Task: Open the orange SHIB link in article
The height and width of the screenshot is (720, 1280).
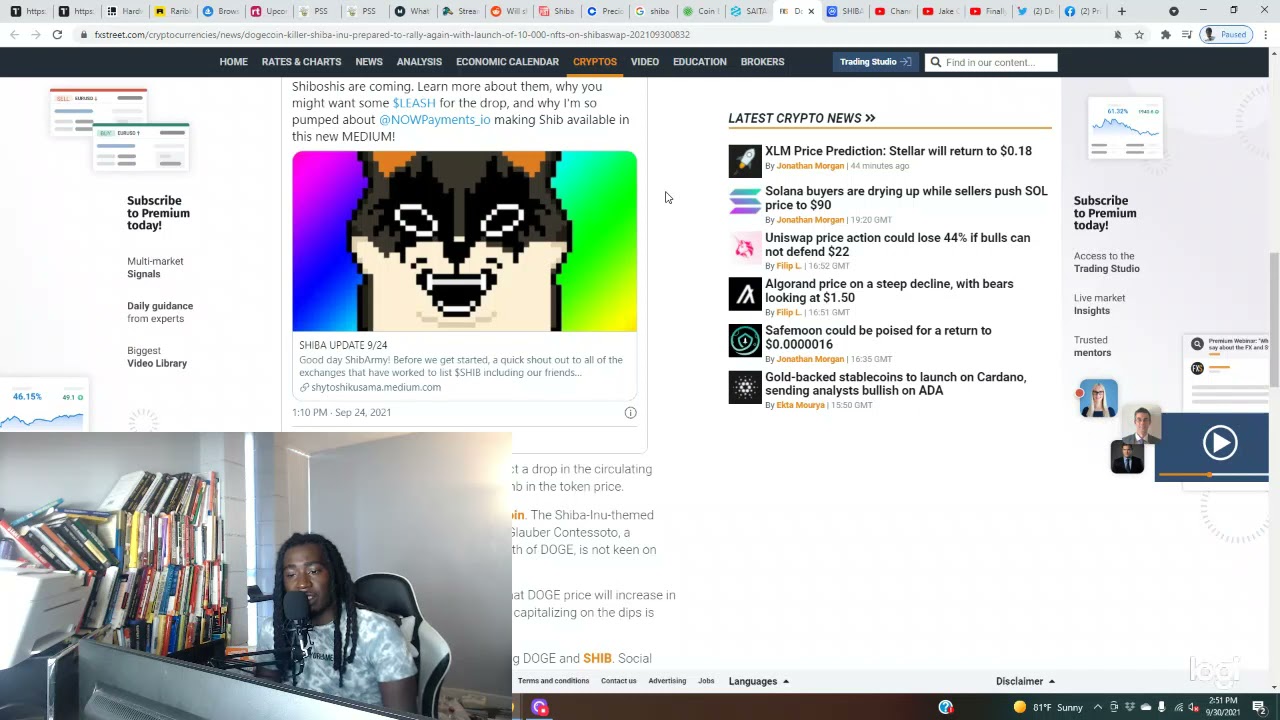Action: click(x=597, y=658)
